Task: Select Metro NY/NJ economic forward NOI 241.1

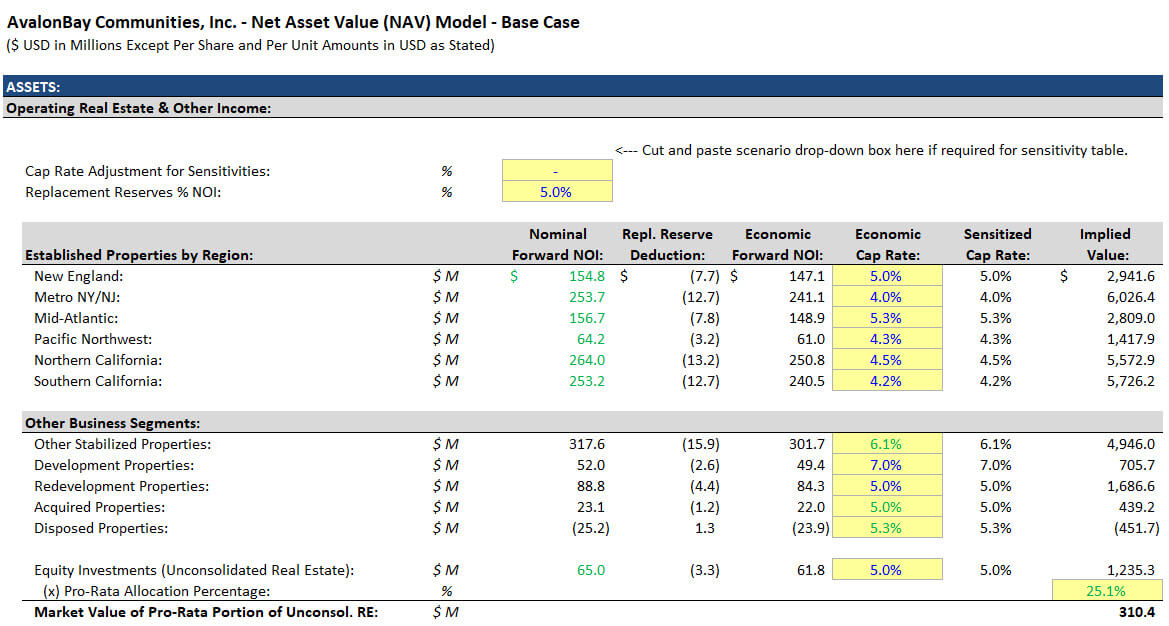Action: pos(807,297)
